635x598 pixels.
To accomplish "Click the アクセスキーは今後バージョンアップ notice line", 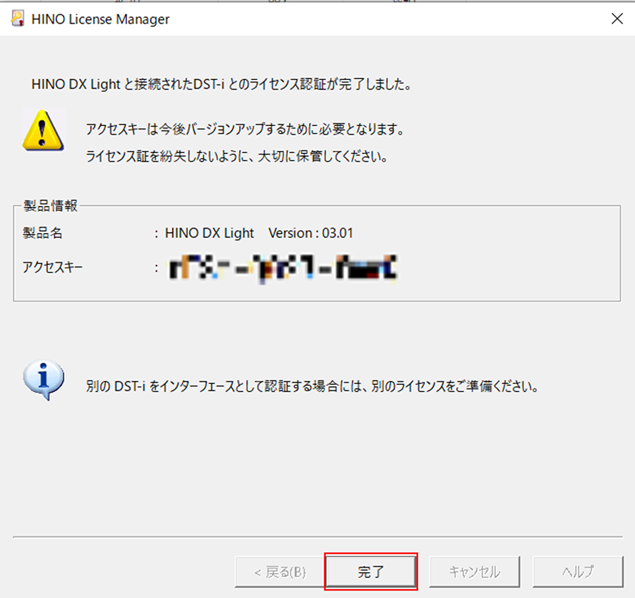I will tap(245, 130).
